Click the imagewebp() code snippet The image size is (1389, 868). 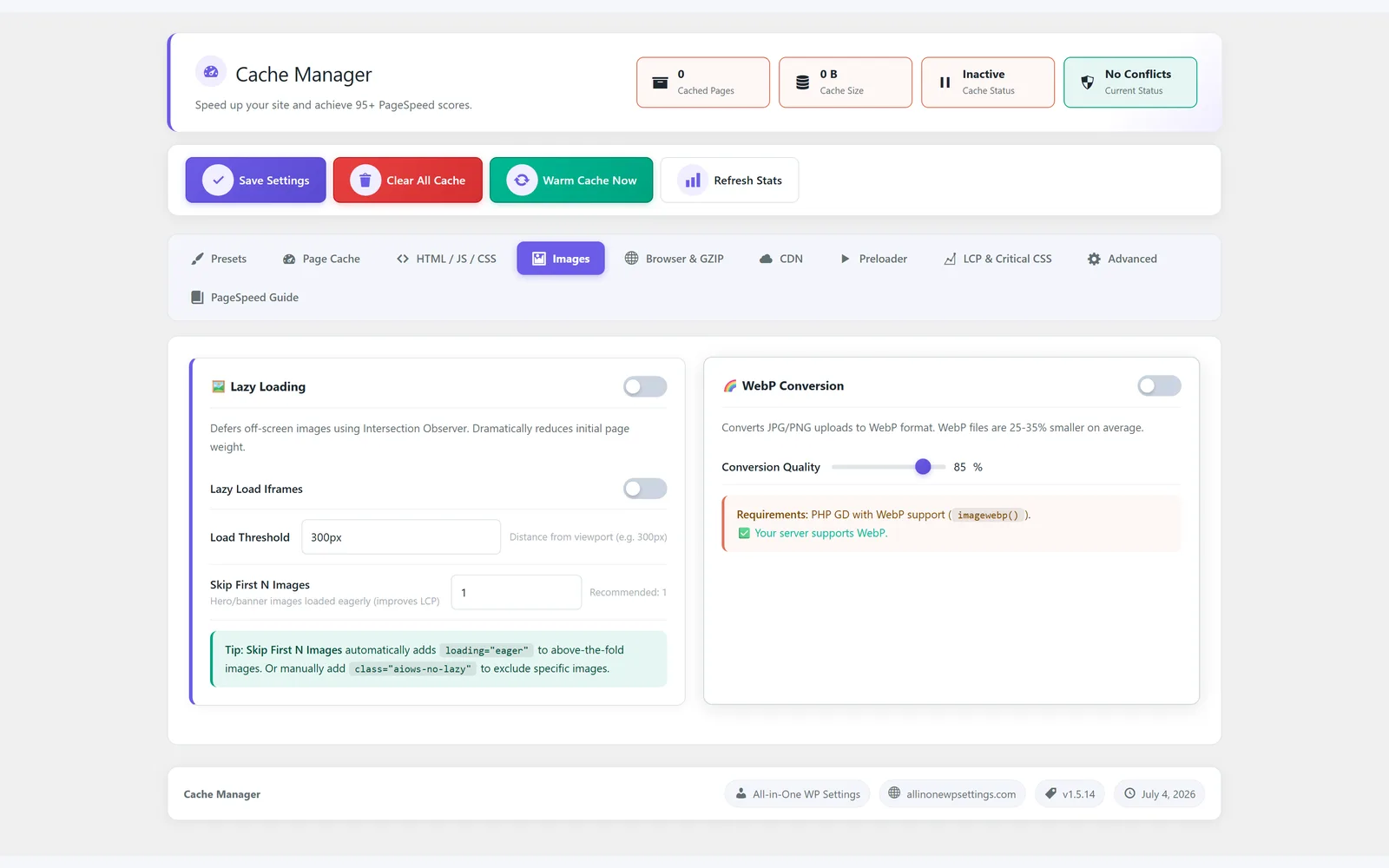pyautogui.click(x=988, y=515)
